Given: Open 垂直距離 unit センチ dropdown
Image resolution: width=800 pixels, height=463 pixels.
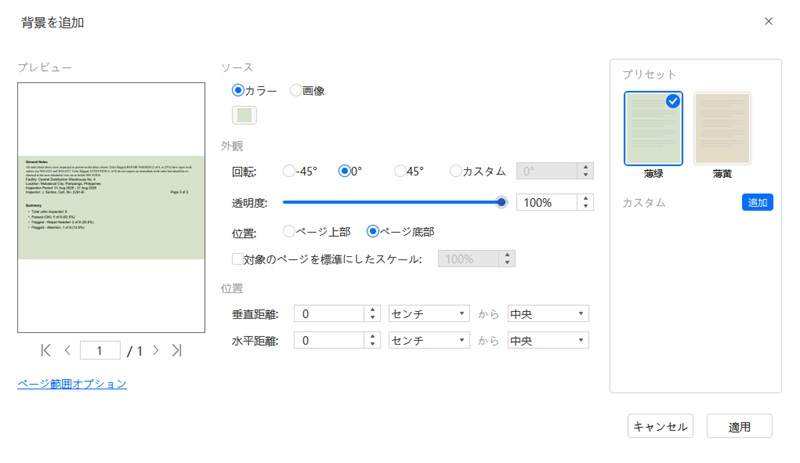Looking at the screenshot, I should point(429,314).
